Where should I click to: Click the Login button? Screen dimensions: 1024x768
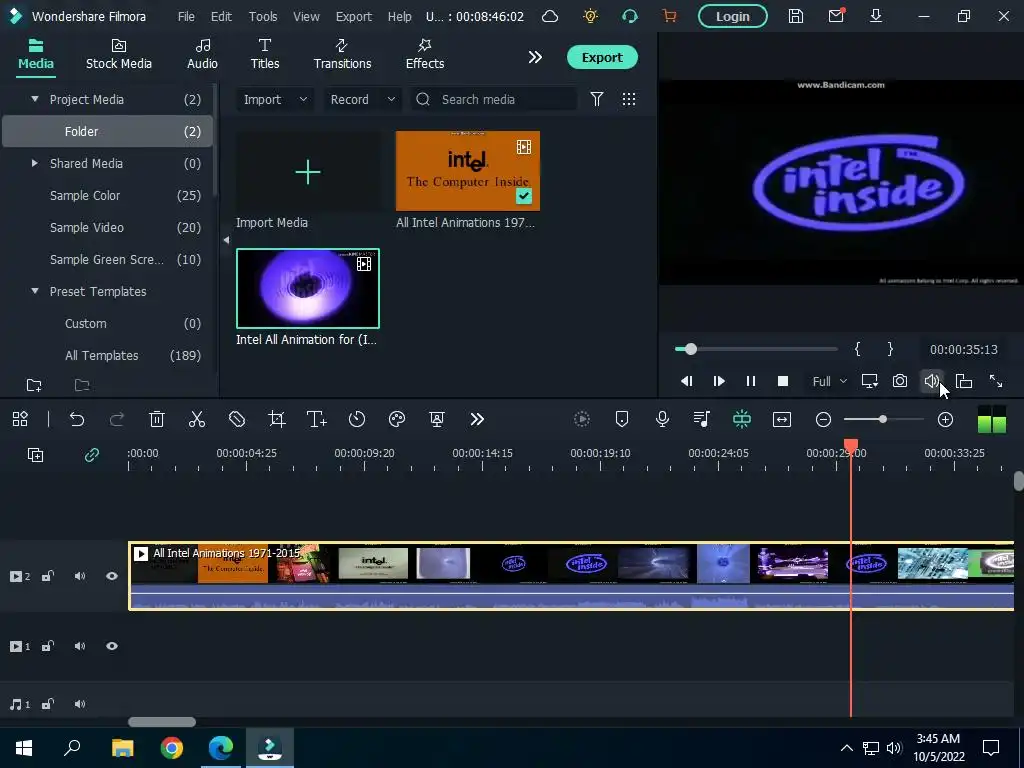(732, 16)
